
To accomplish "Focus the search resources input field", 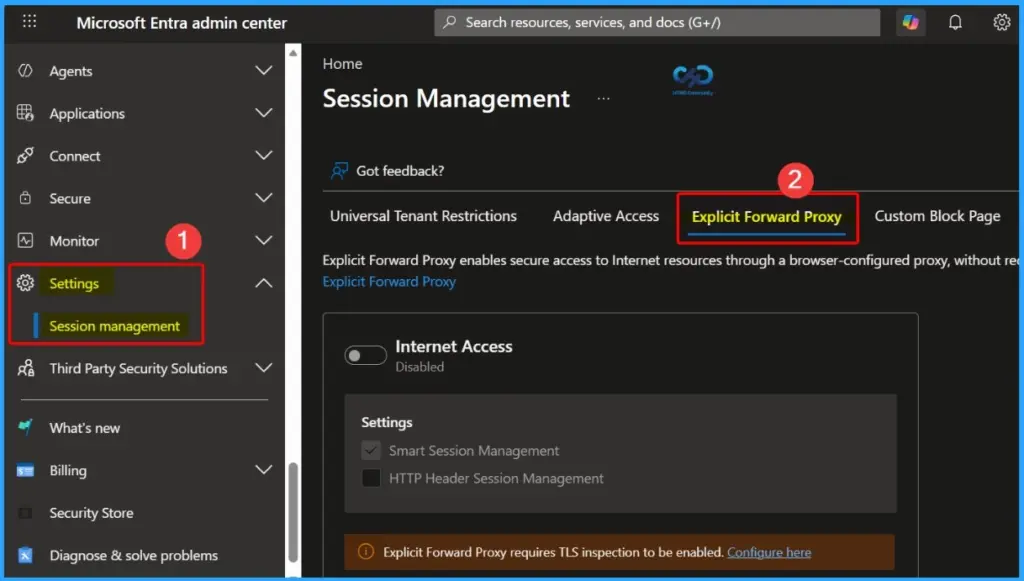I will pyautogui.click(x=657, y=22).
